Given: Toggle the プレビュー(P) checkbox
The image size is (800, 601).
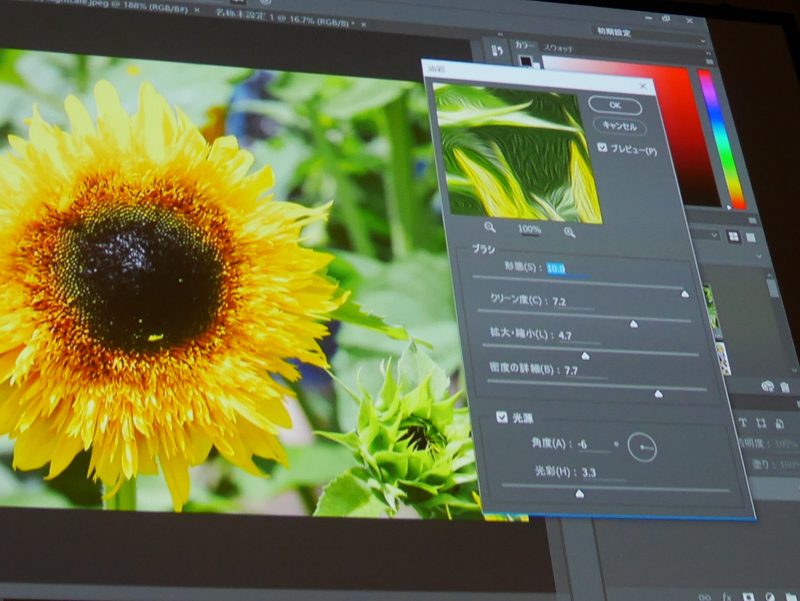Looking at the screenshot, I should tap(602, 148).
